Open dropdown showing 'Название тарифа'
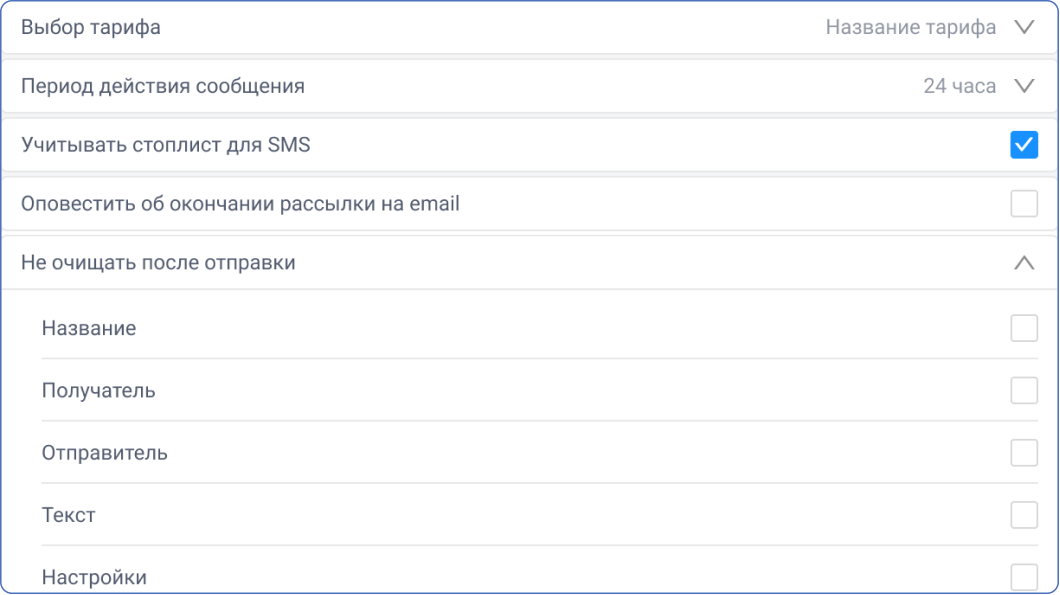Screen dimensions: 1060x595 911,27
